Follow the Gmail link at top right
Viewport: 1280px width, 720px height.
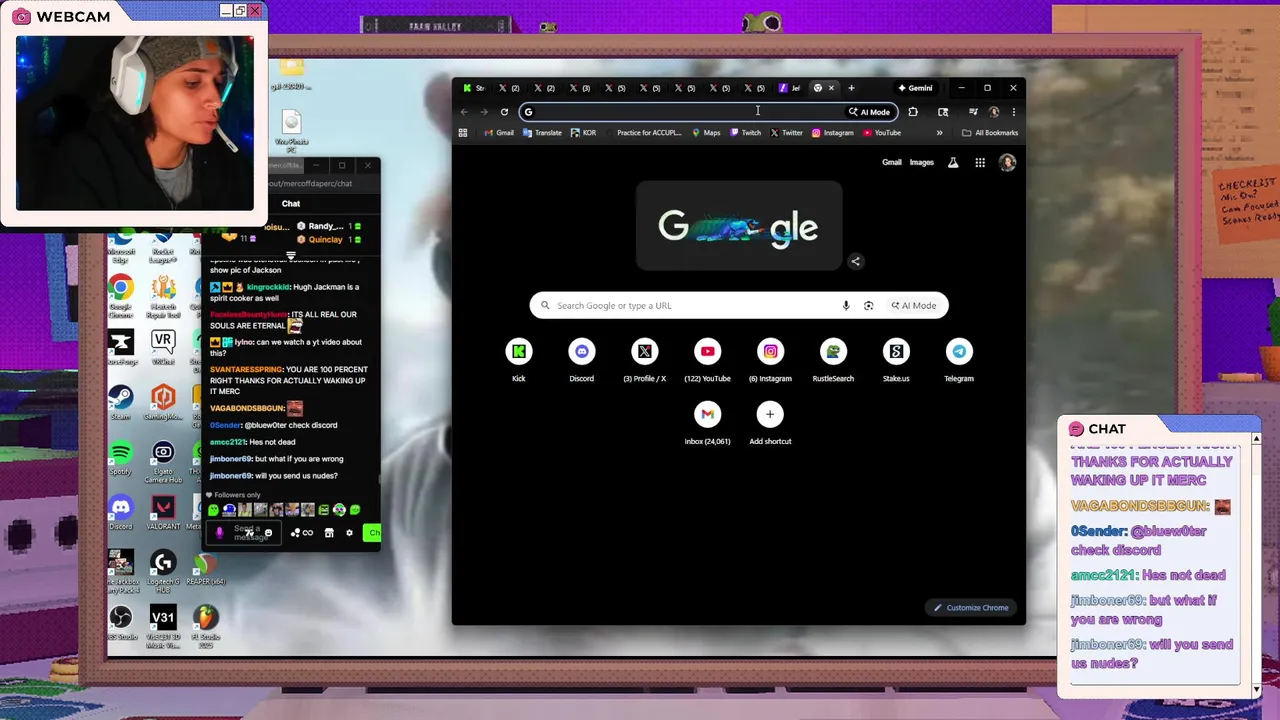point(891,162)
